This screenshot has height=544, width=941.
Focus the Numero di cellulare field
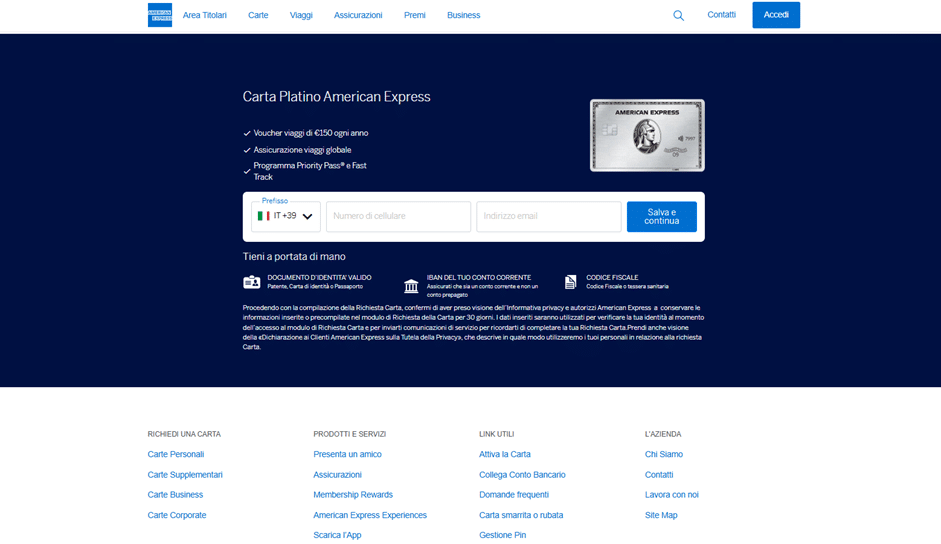click(x=398, y=216)
